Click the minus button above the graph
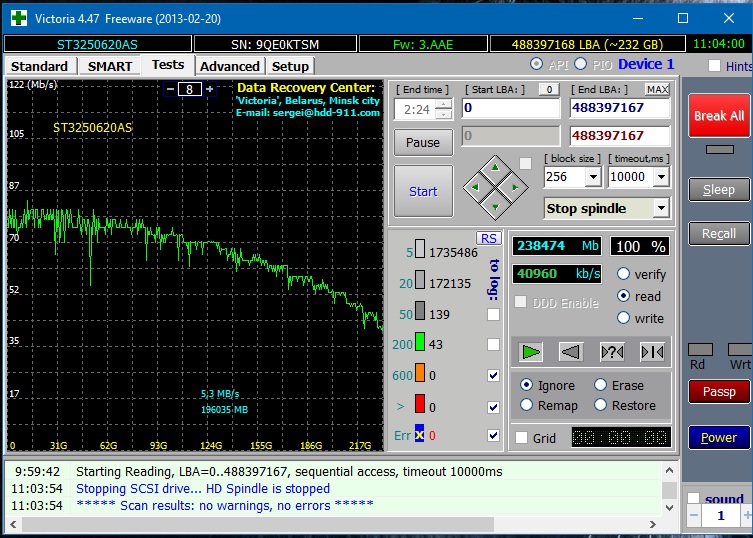 [171, 89]
